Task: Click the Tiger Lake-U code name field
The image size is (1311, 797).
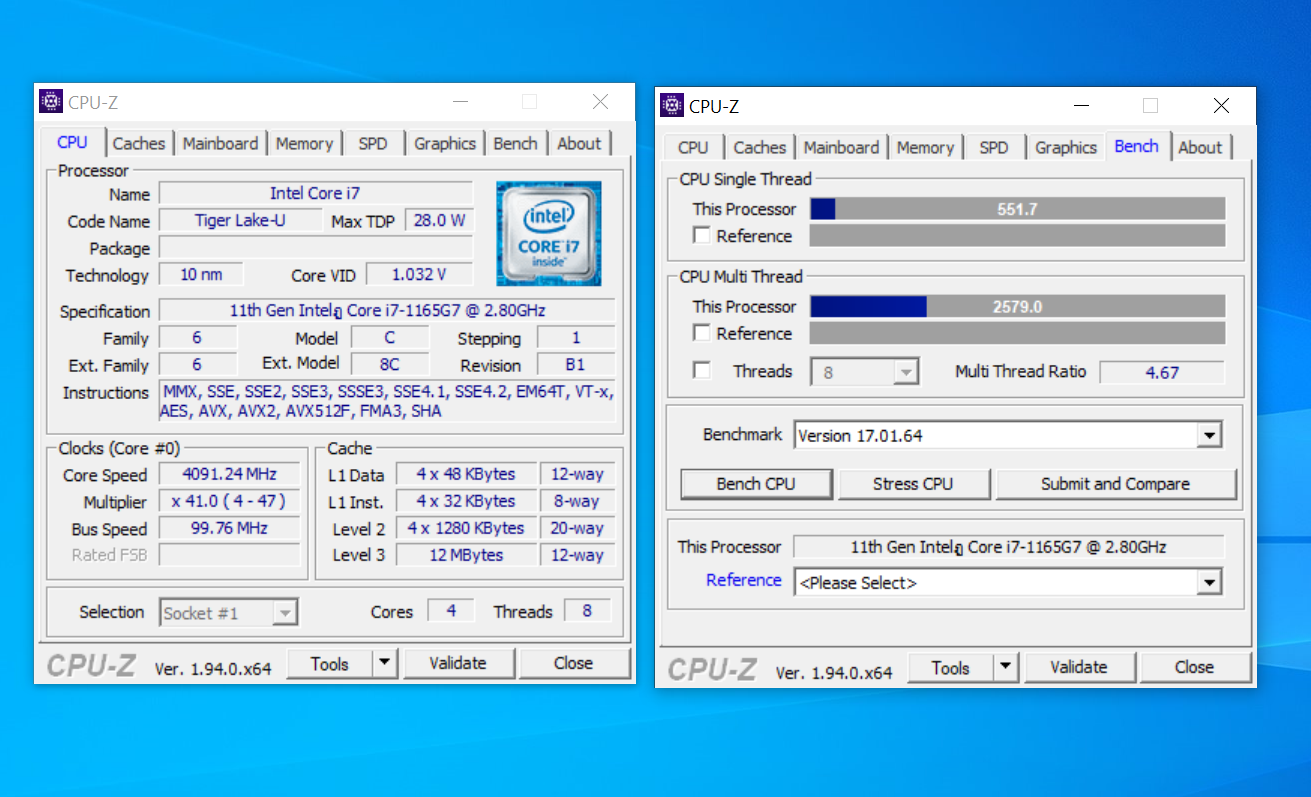Action: (240, 220)
